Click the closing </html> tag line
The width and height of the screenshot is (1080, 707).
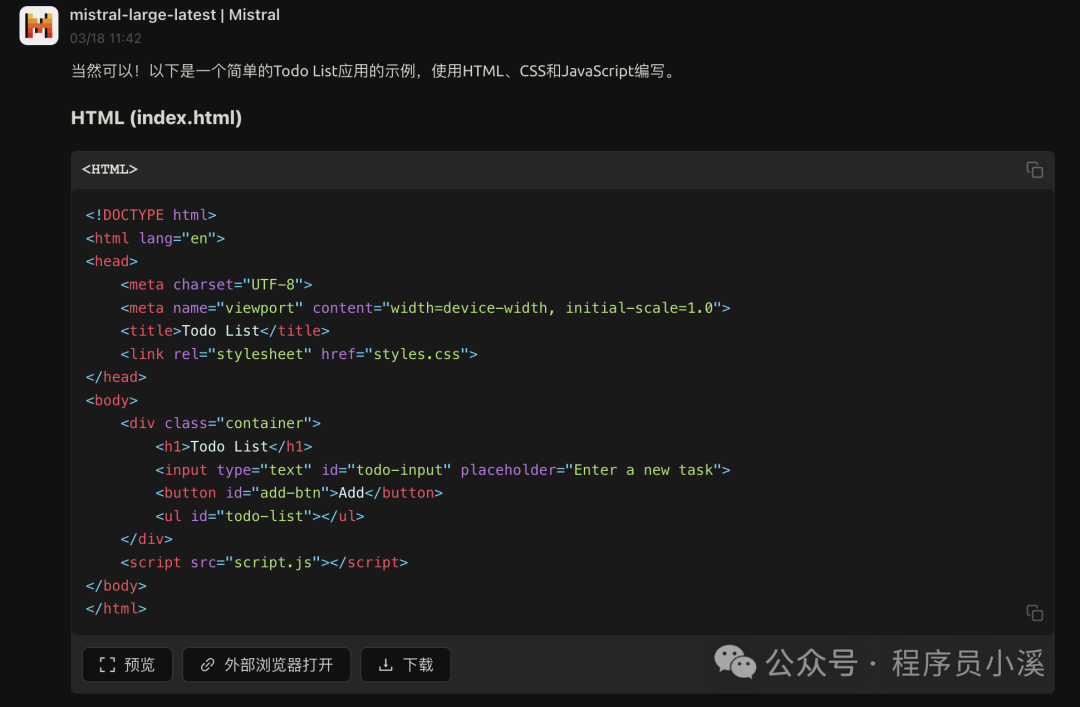[x=116, y=608]
